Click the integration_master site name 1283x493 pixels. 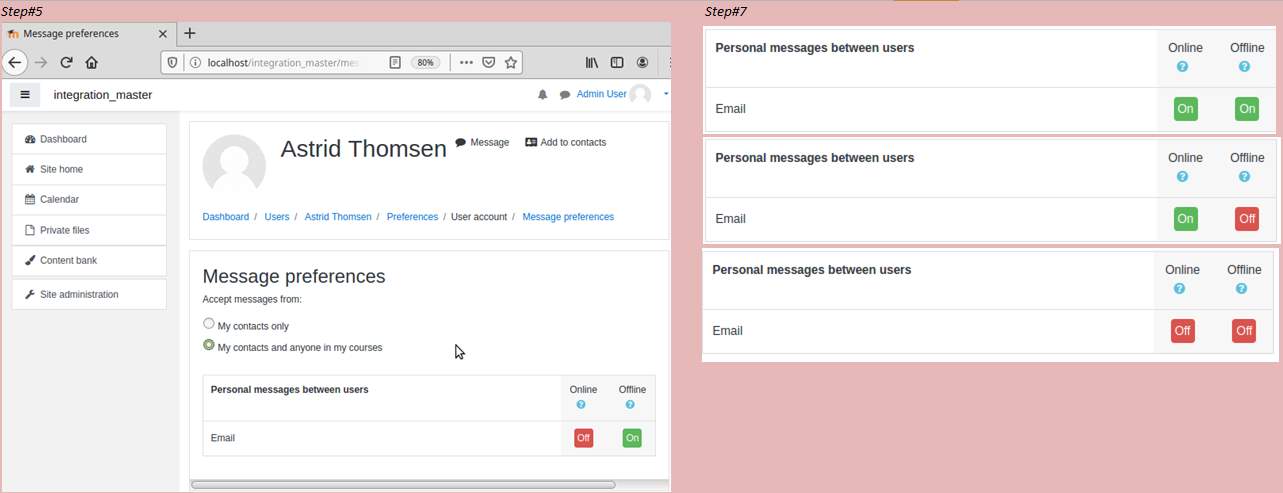point(103,95)
